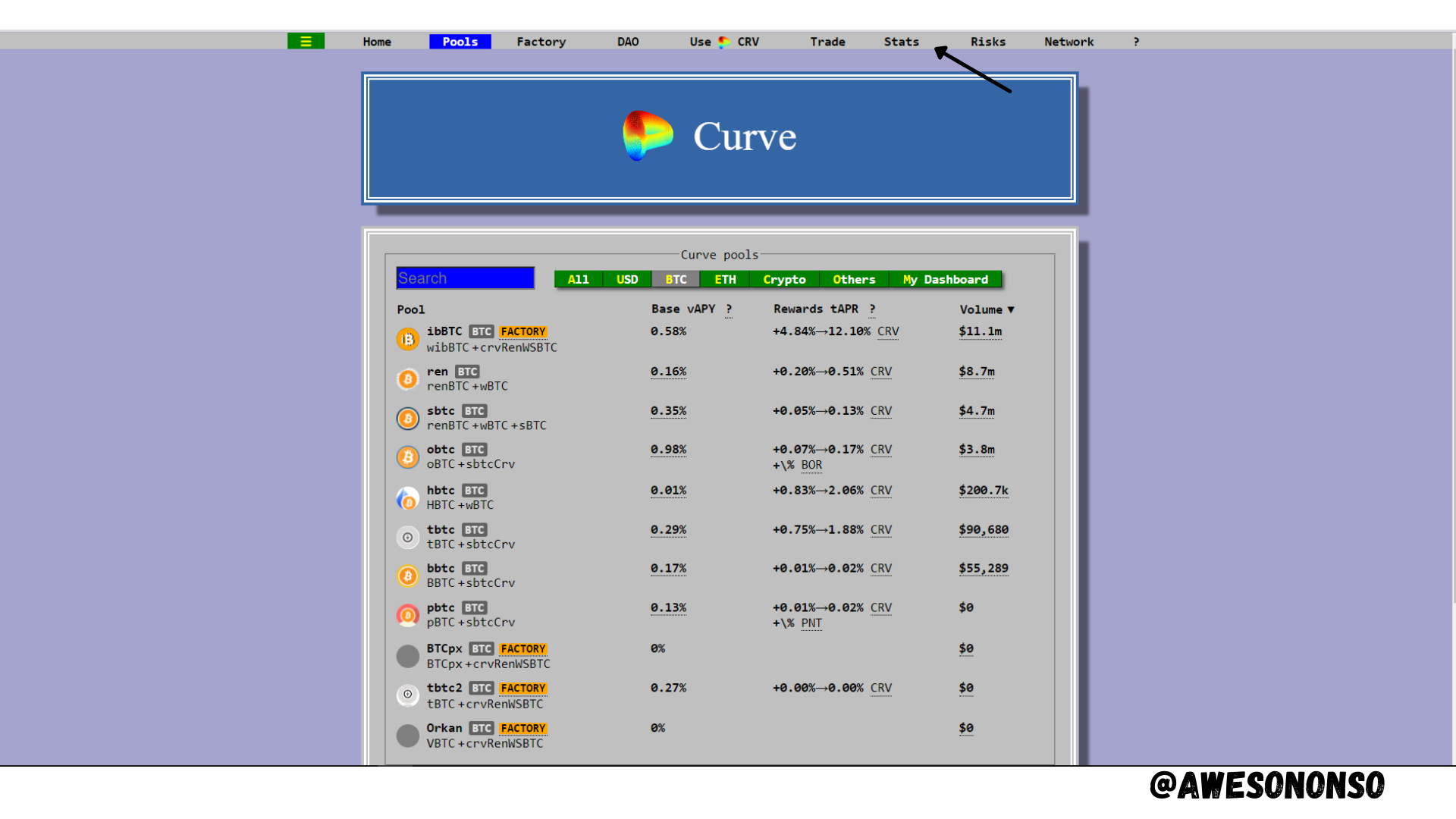Click the hbtc pool coin icon
Image resolution: width=1456 pixels, height=819 pixels.
click(408, 498)
